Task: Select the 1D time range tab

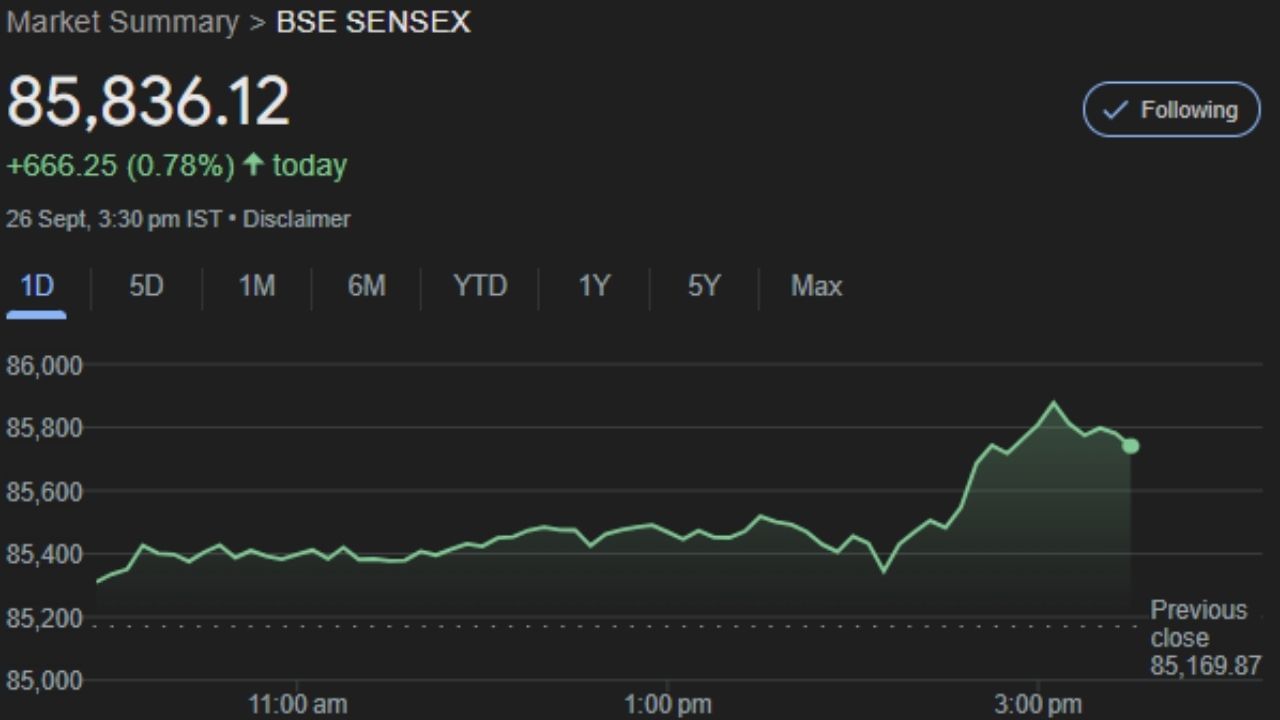Action: pos(36,287)
